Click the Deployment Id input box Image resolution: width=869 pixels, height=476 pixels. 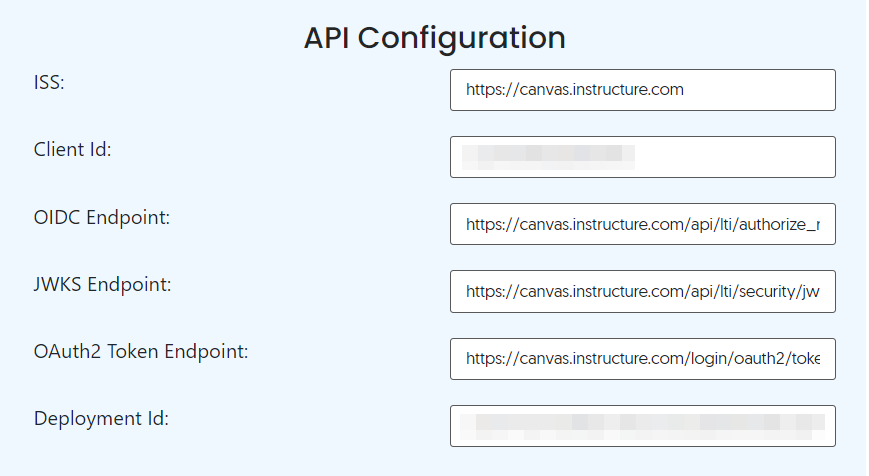point(642,426)
